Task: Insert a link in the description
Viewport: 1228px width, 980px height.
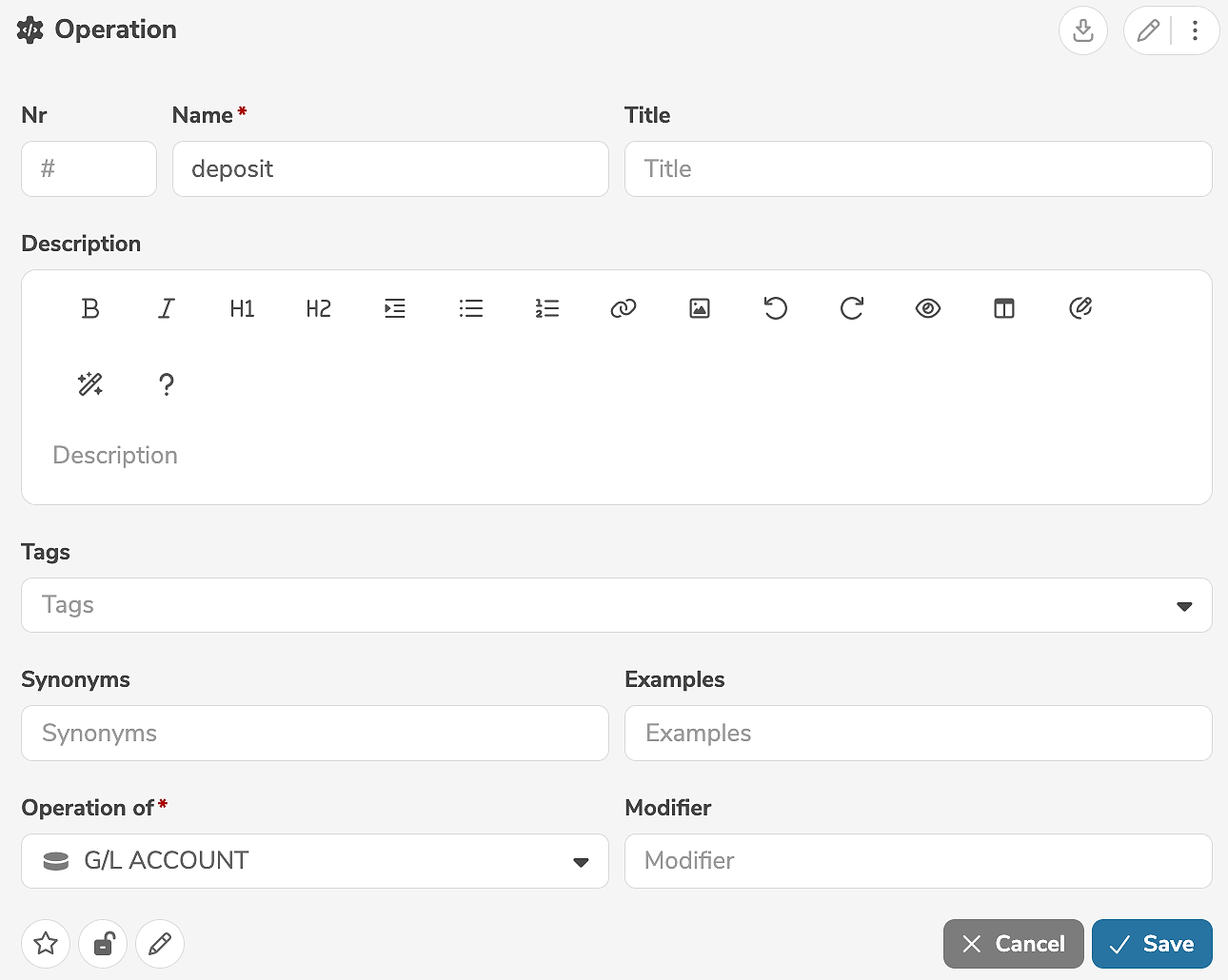Action: [x=624, y=308]
